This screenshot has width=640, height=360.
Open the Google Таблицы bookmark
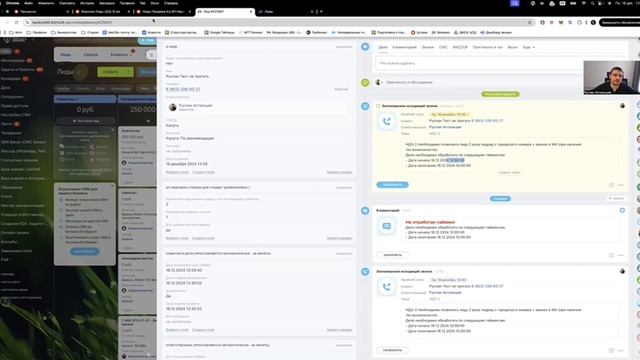(x=219, y=32)
